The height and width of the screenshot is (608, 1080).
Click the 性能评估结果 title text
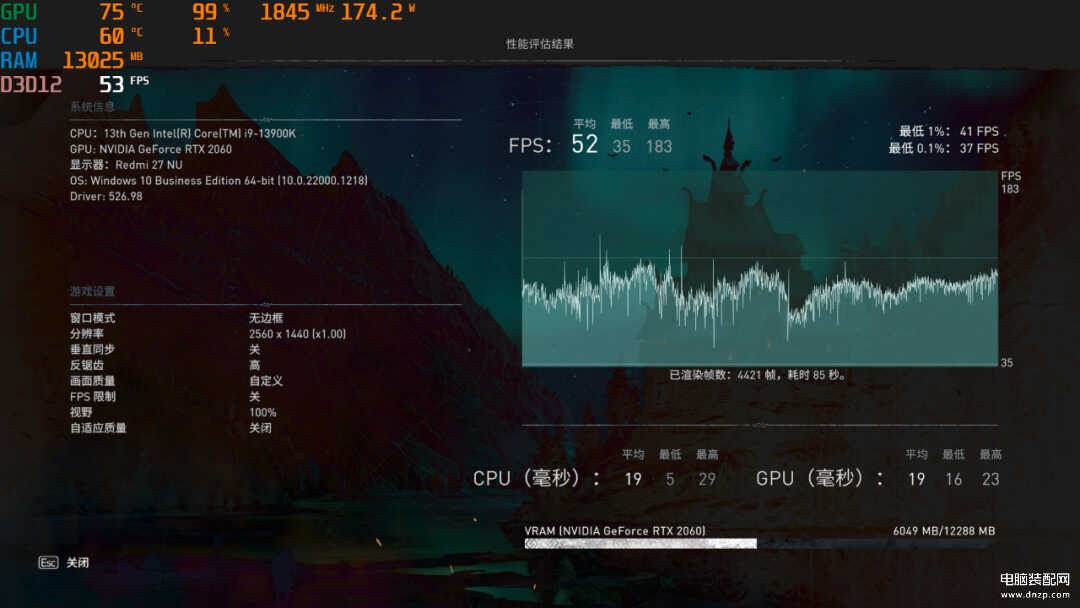click(x=539, y=43)
